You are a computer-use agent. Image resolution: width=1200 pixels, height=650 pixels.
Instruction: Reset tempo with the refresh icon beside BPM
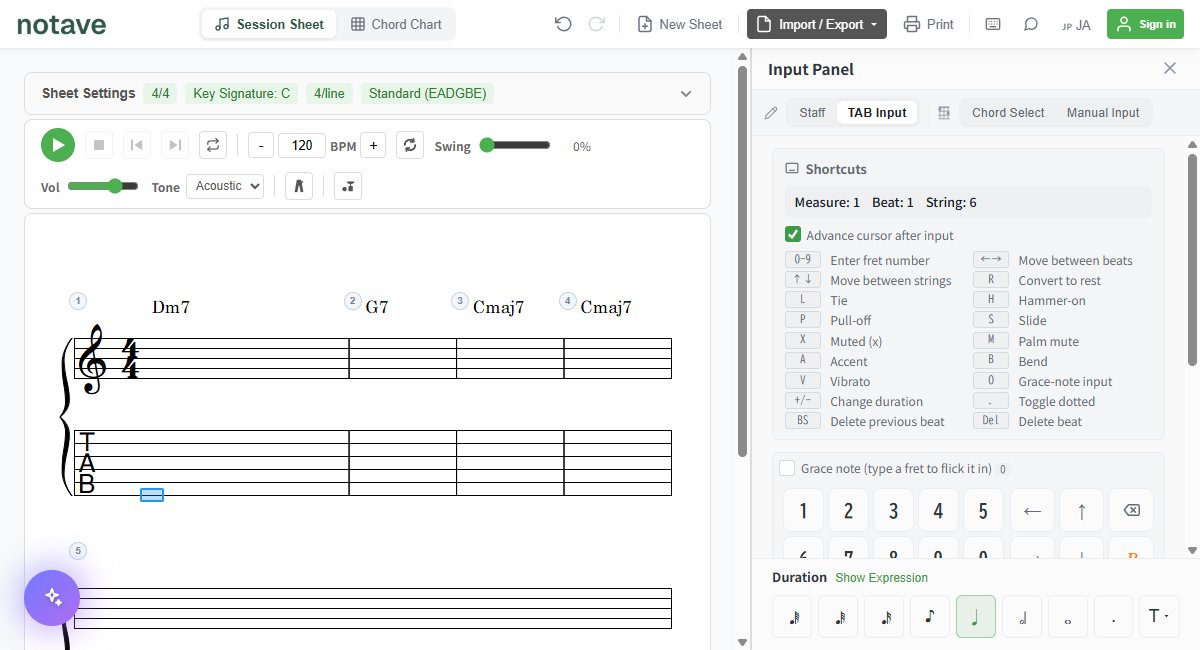410,145
